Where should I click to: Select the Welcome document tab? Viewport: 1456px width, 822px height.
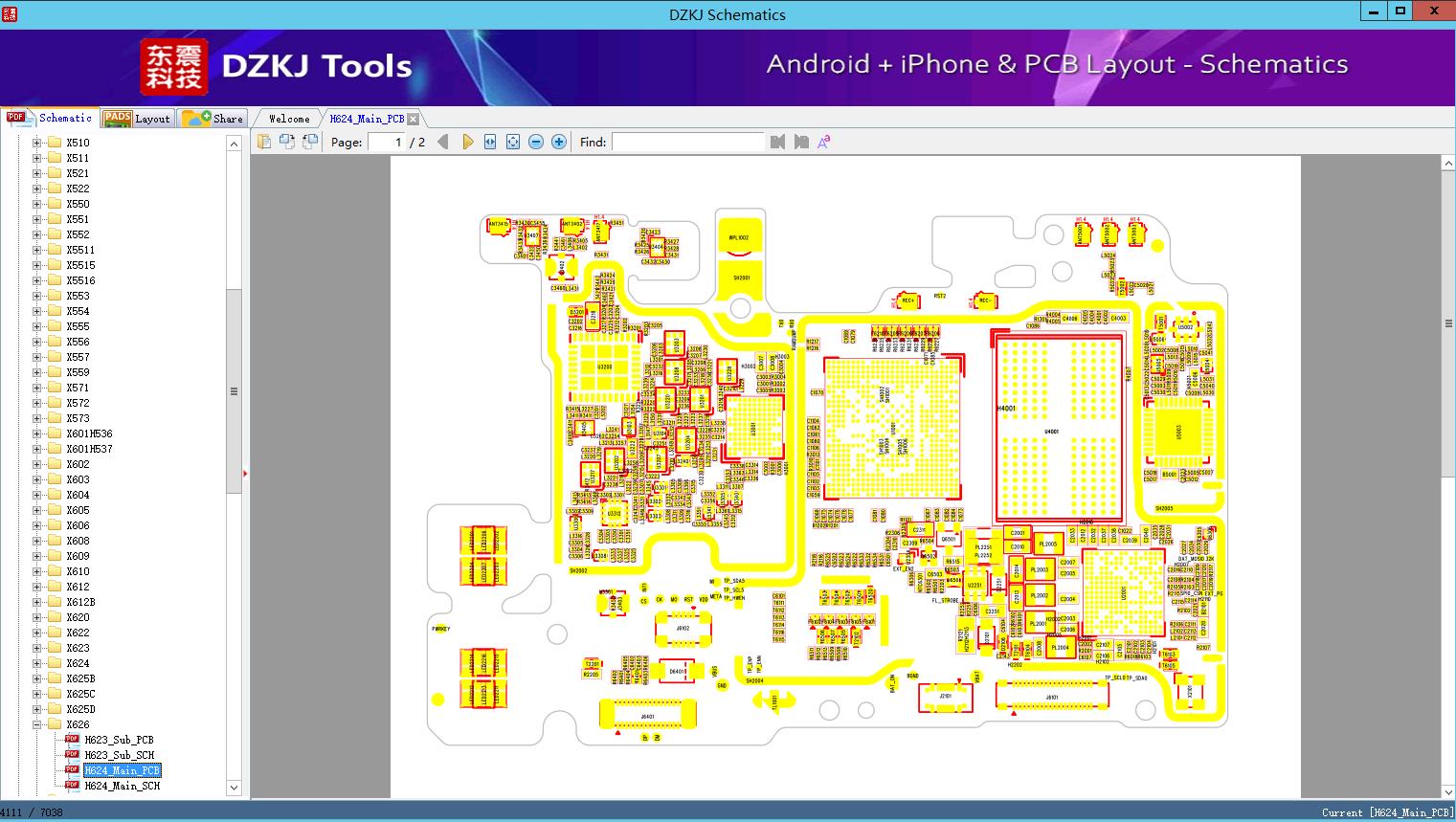coord(289,119)
